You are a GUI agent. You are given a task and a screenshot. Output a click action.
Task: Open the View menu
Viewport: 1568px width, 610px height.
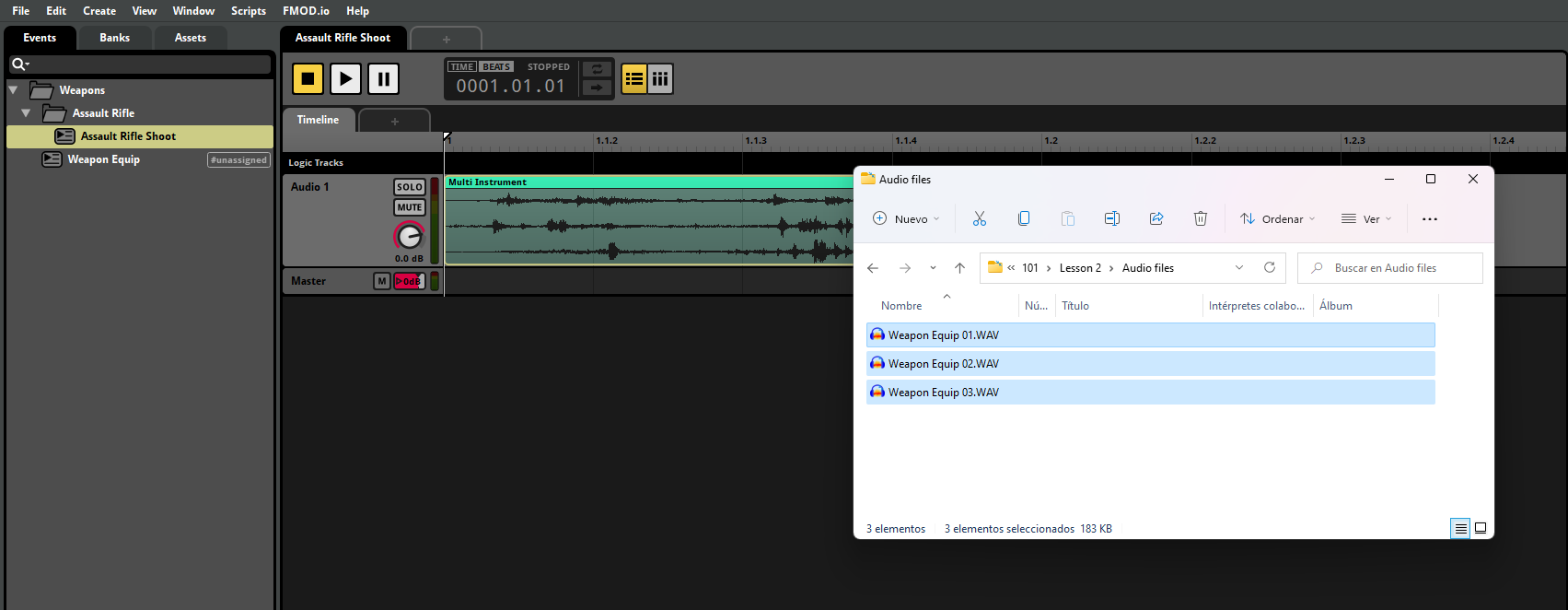coord(145,11)
